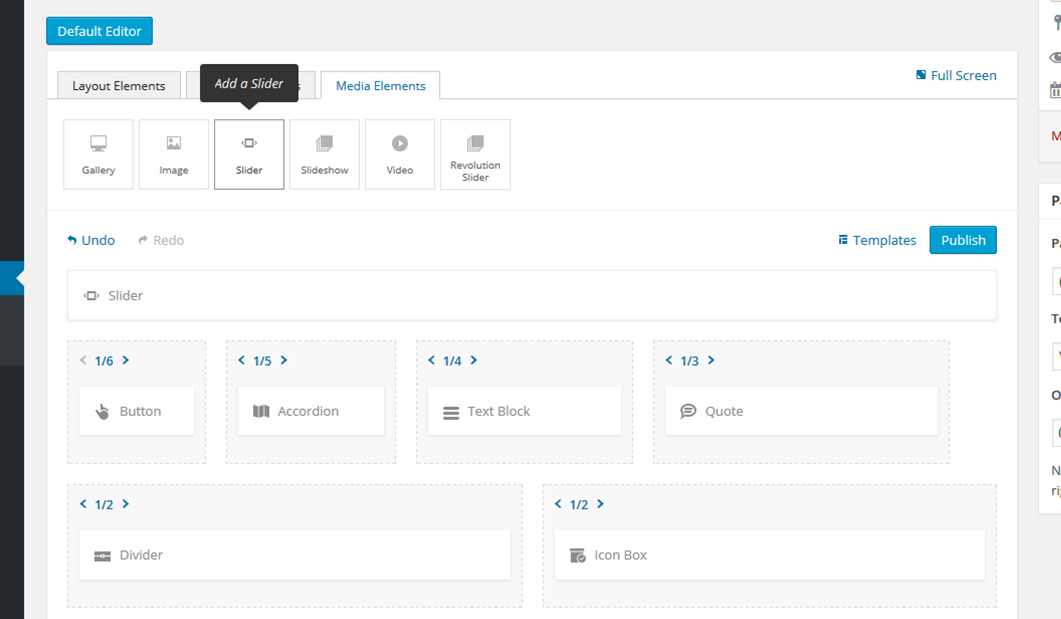Insert a Revolution Slider element
This screenshot has height=619, width=1061.
click(x=476, y=154)
